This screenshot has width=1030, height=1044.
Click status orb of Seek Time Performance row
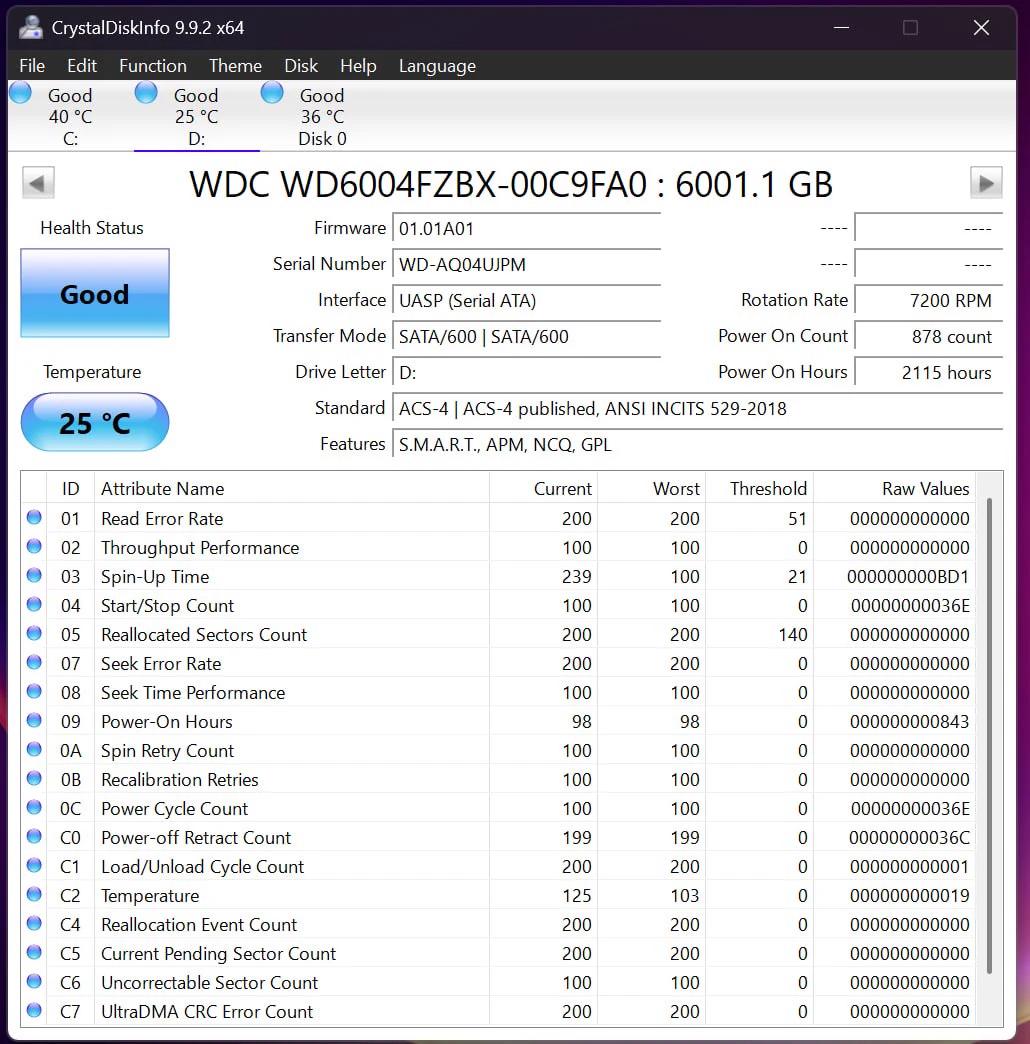[34, 691]
